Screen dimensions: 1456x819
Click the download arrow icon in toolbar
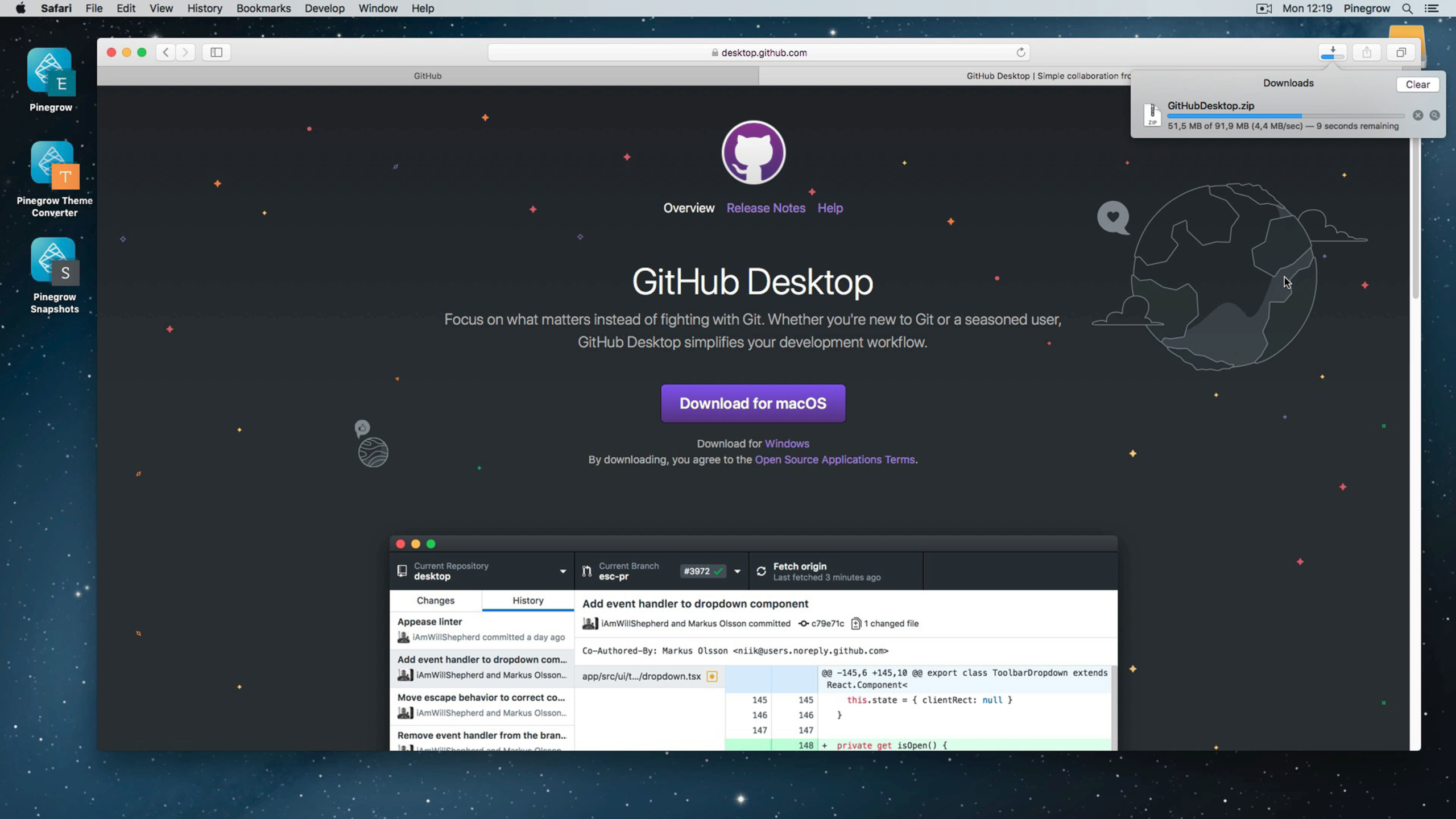click(1331, 51)
